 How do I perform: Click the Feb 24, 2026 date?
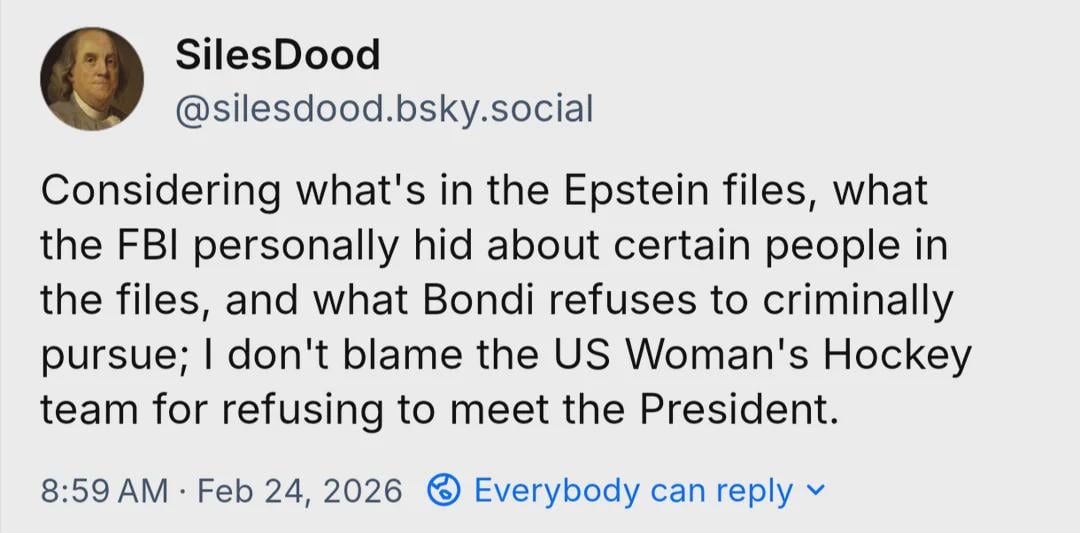click(300, 491)
